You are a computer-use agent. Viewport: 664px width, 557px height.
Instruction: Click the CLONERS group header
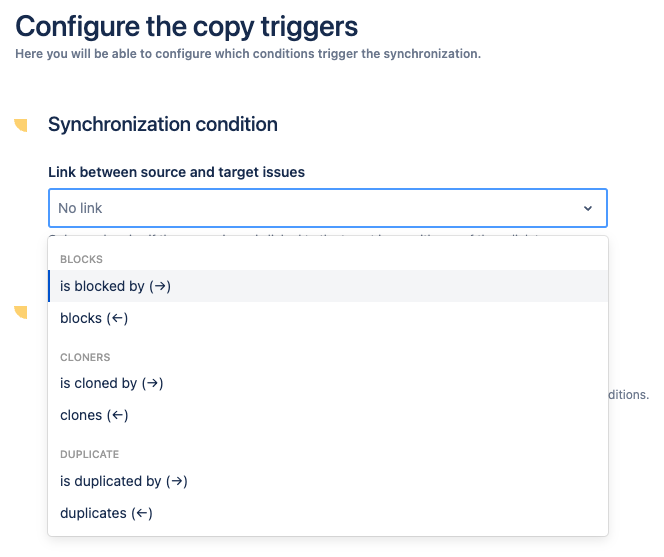click(85, 357)
